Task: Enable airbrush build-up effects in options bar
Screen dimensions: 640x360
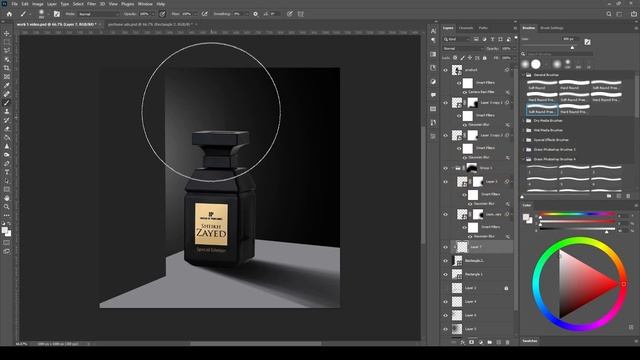Action: pos(205,14)
